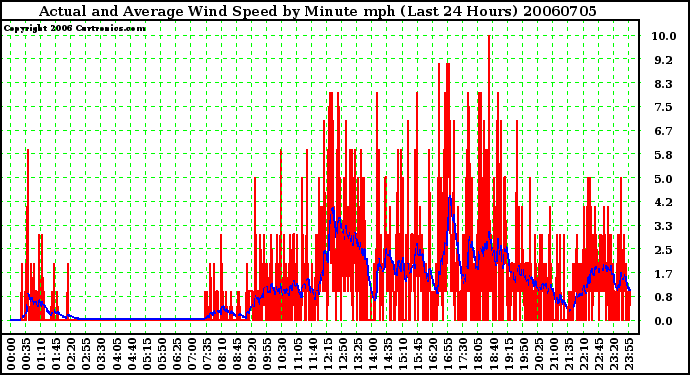Click the 00:00 time axis label

coord(11,354)
